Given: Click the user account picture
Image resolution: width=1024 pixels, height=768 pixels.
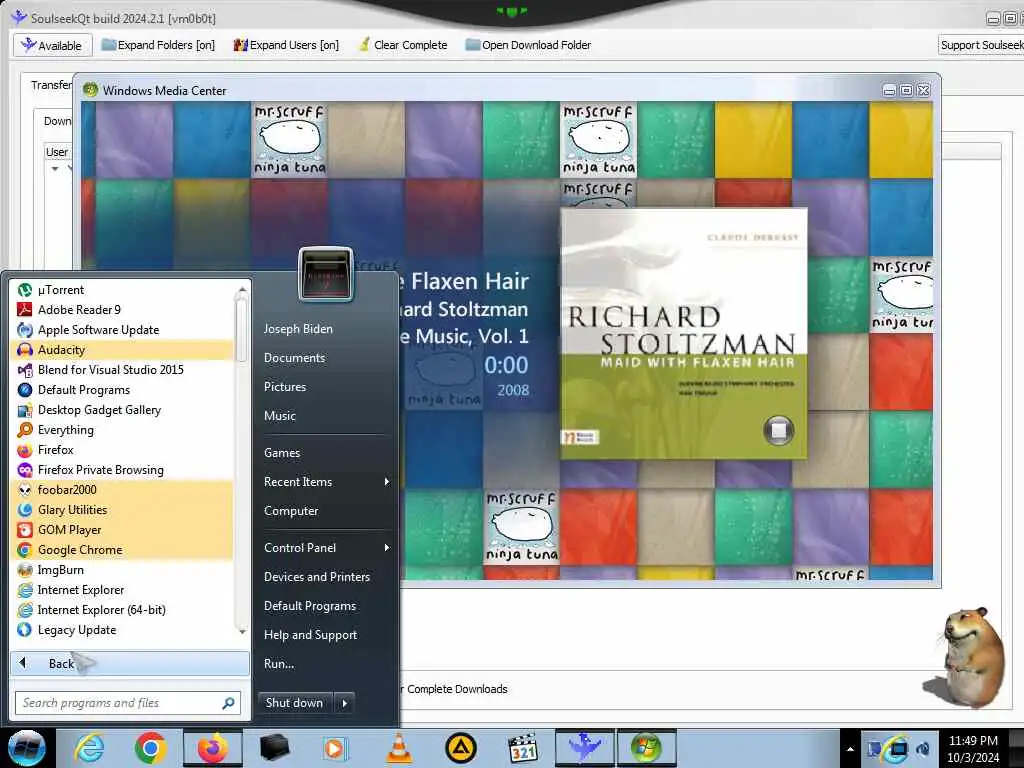Looking at the screenshot, I should click(326, 274).
